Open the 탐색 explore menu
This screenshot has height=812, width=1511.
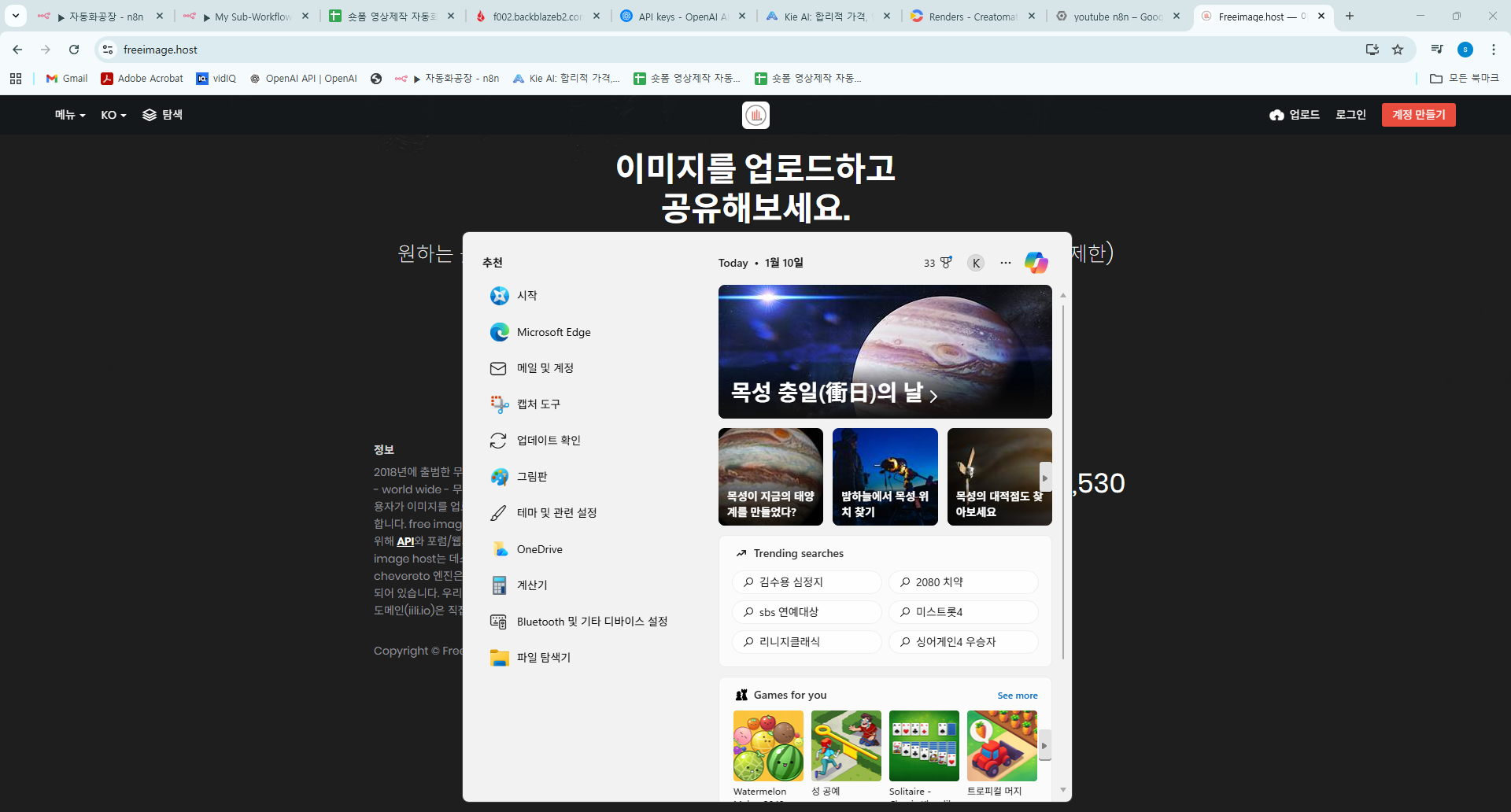[162, 115]
